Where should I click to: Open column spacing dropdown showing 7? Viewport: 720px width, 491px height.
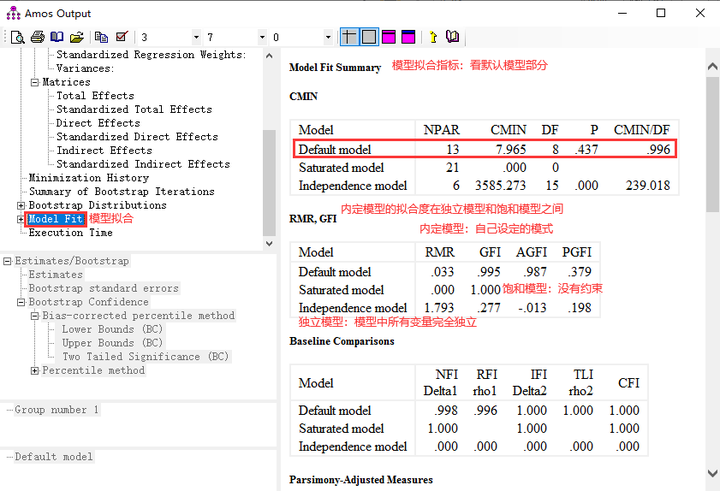point(262,37)
